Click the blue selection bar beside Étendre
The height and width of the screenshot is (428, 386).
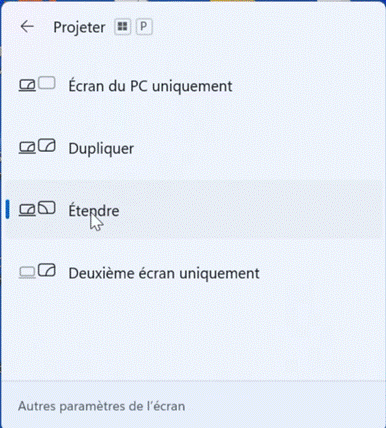point(7,209)
